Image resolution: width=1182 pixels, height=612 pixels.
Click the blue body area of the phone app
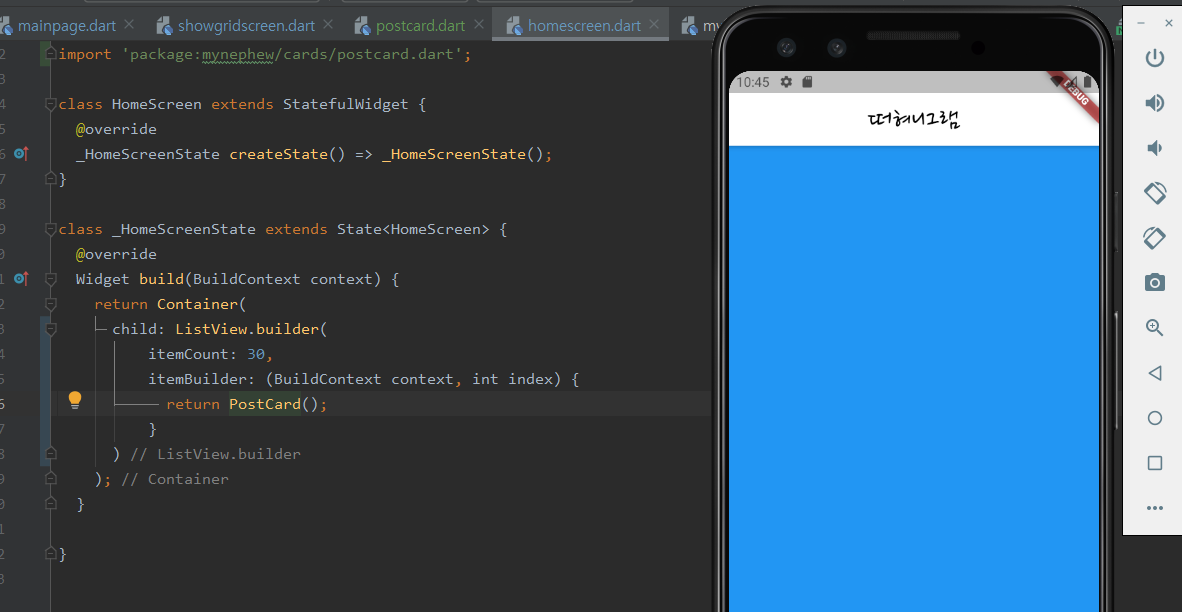[x=914, y=377]
